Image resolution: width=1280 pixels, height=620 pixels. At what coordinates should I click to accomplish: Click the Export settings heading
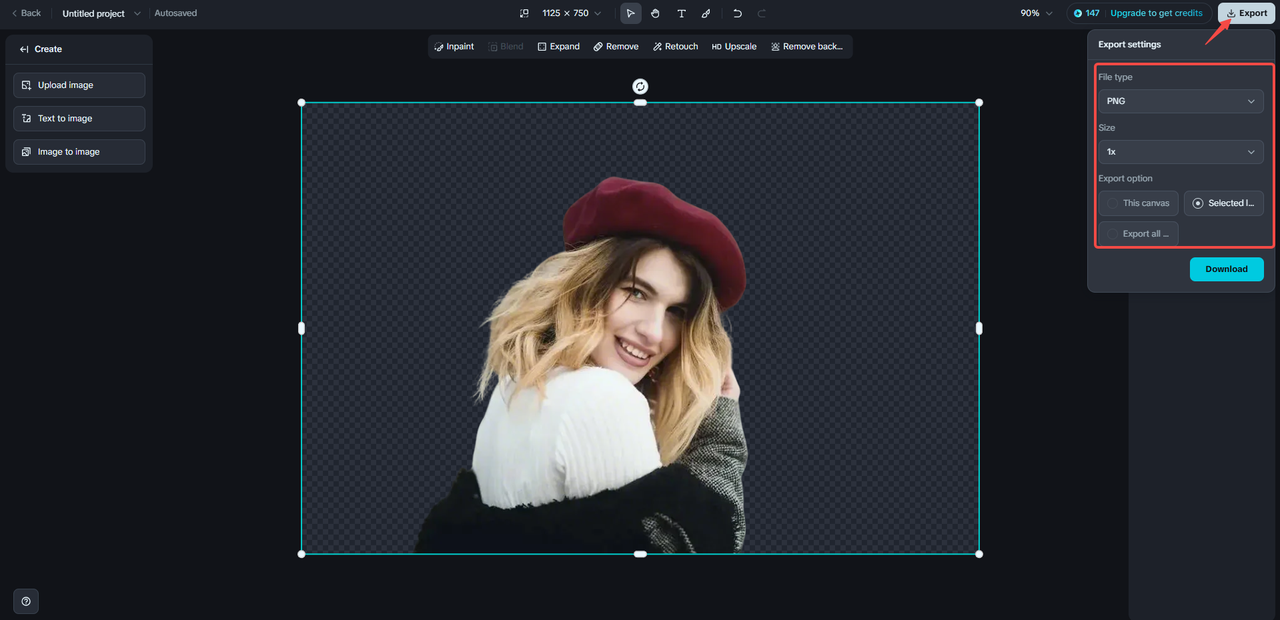pyautogui.click(x=1130, y=44)
